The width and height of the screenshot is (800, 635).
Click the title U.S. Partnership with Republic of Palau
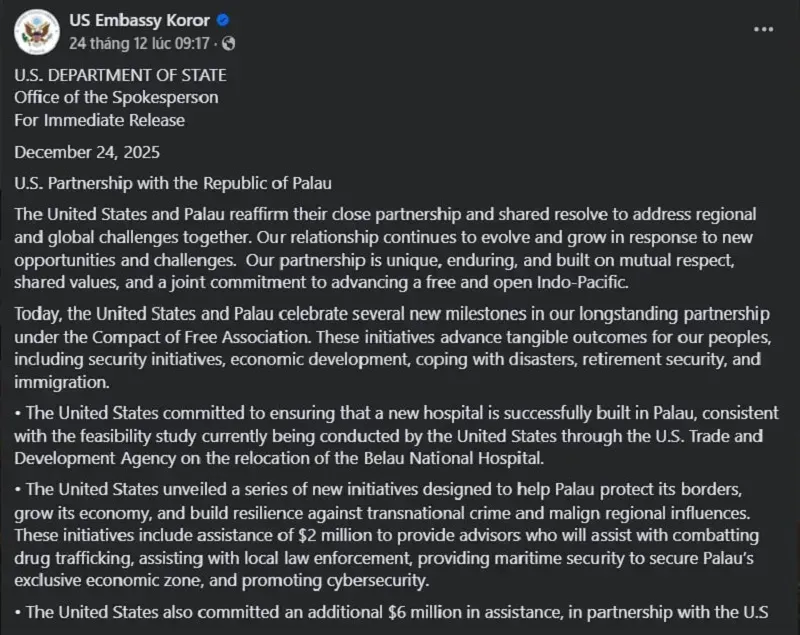pos(172,184)
